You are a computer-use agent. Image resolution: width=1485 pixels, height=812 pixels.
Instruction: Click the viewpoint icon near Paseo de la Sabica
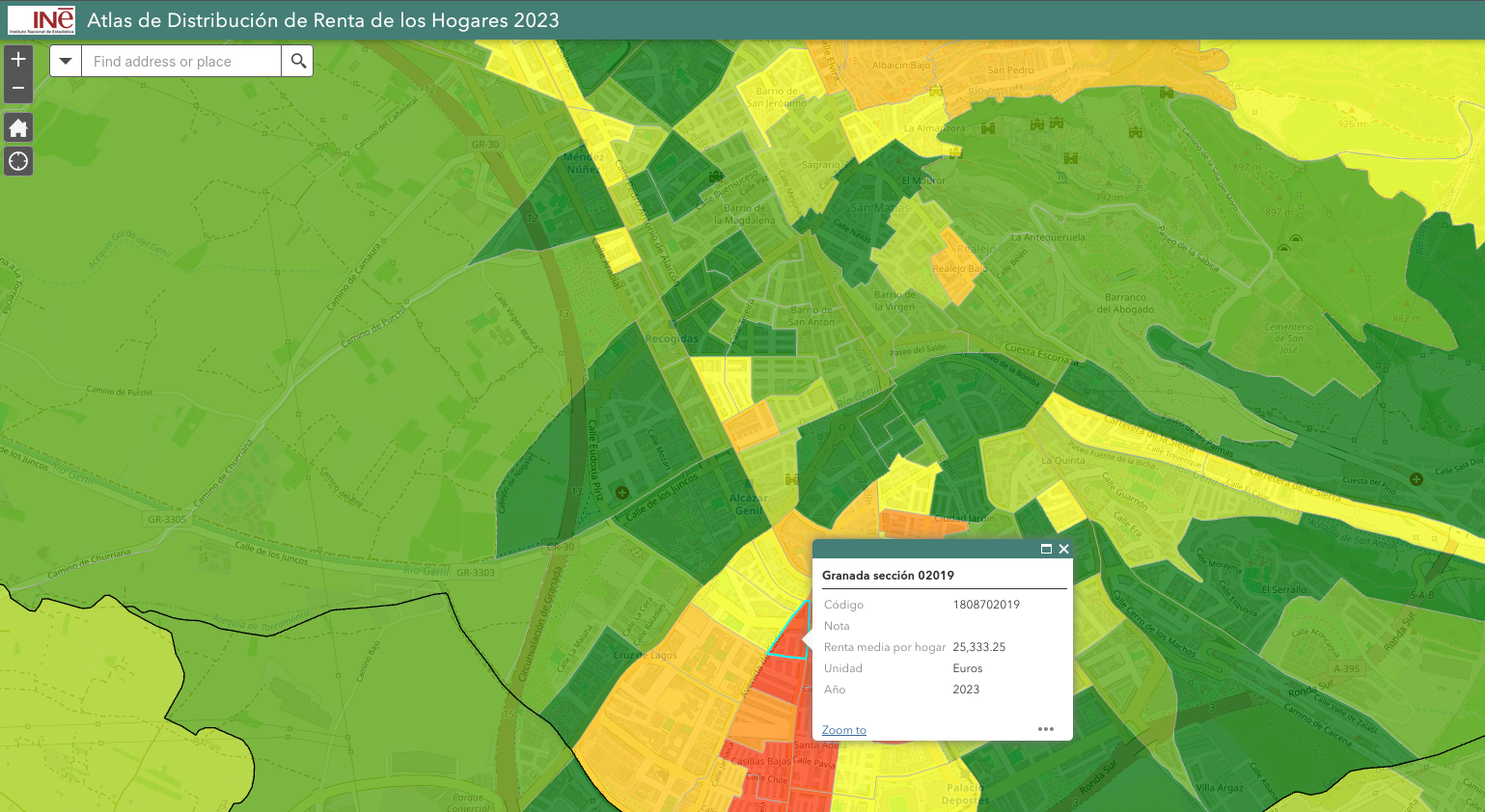click(x=1285, y=246)
